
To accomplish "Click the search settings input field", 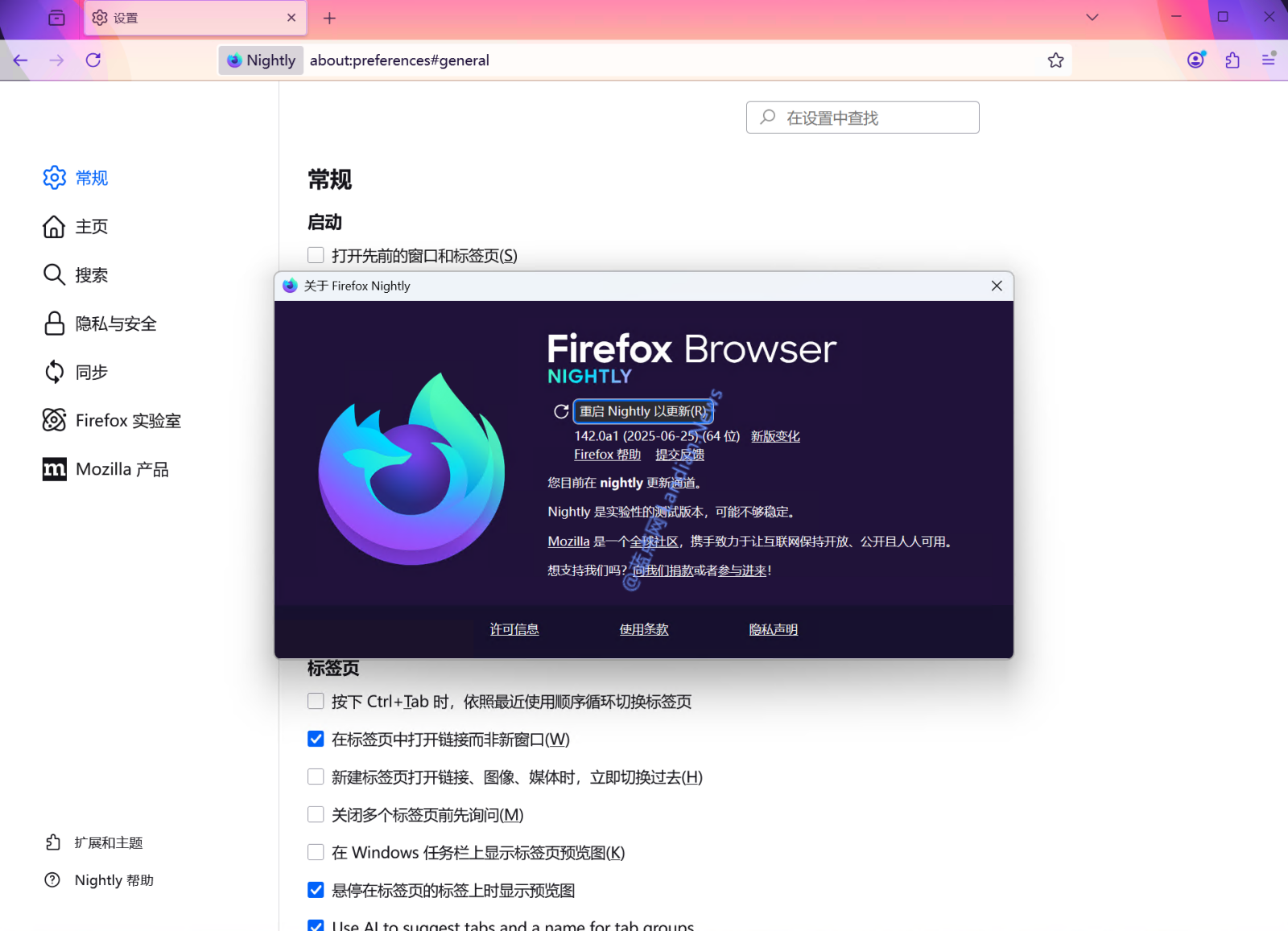I will coord(862,117).
